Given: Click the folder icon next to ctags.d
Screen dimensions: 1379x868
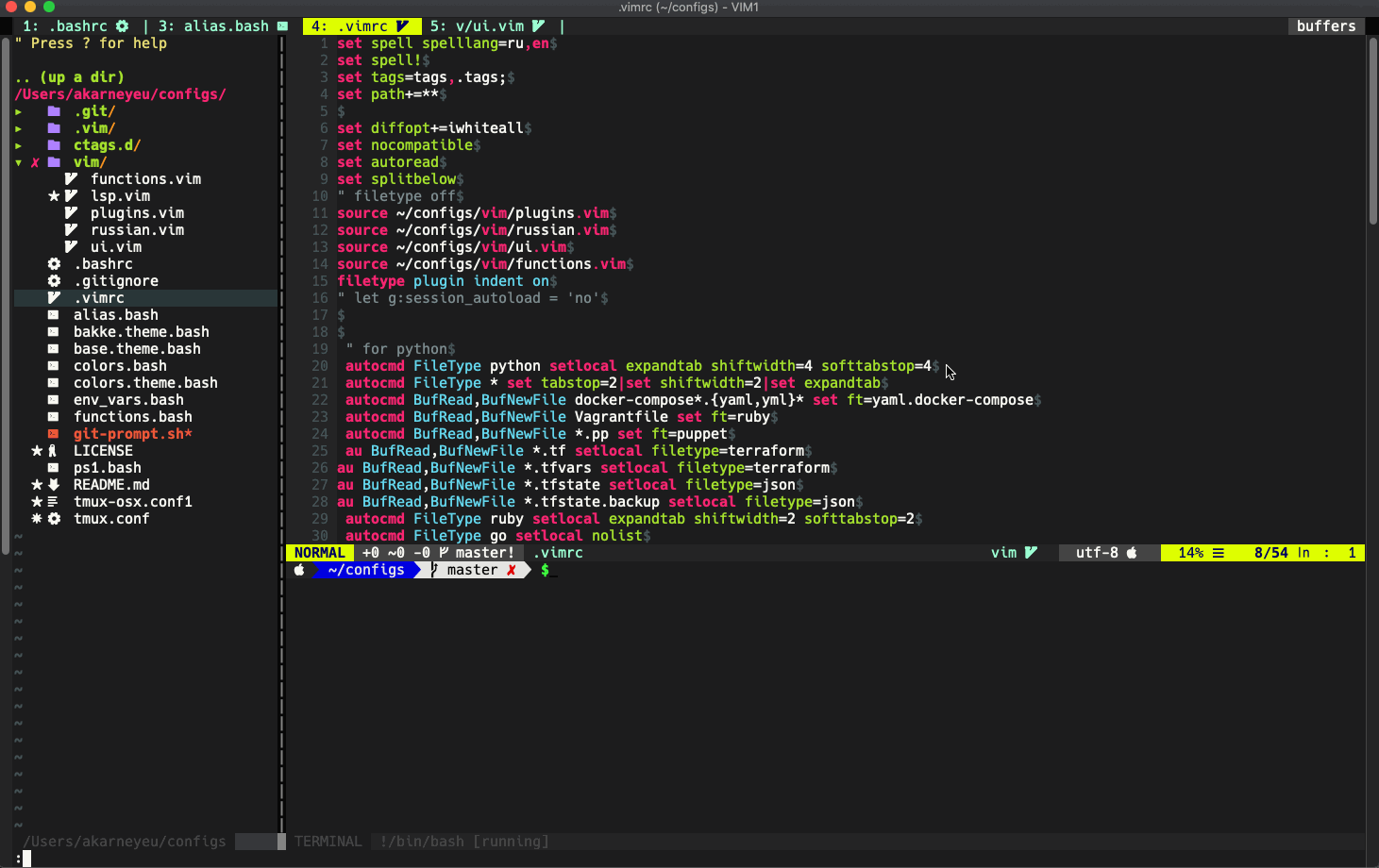Looking at the screenshot, I should pyautogui.click(x=54, y=145).
